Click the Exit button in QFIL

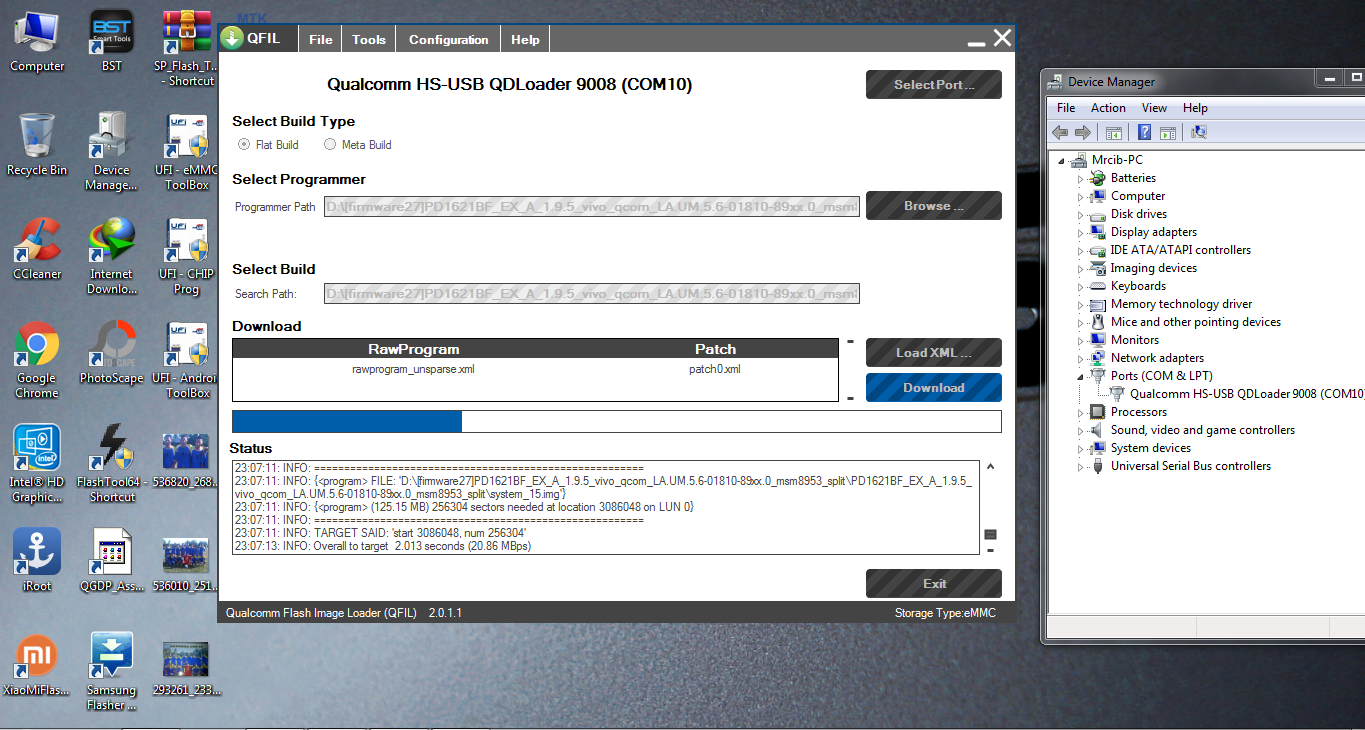[934, 584]
